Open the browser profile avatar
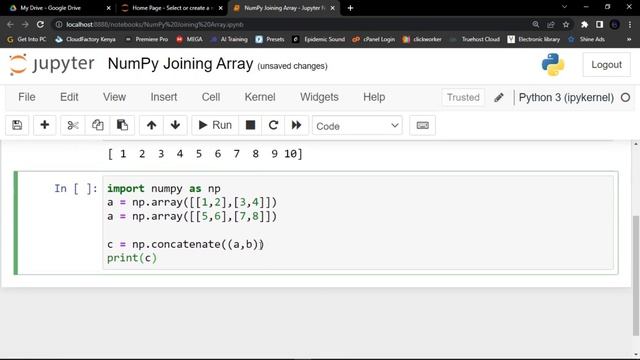This screenshot has height=360, width=640. click(x=615, y=24)
